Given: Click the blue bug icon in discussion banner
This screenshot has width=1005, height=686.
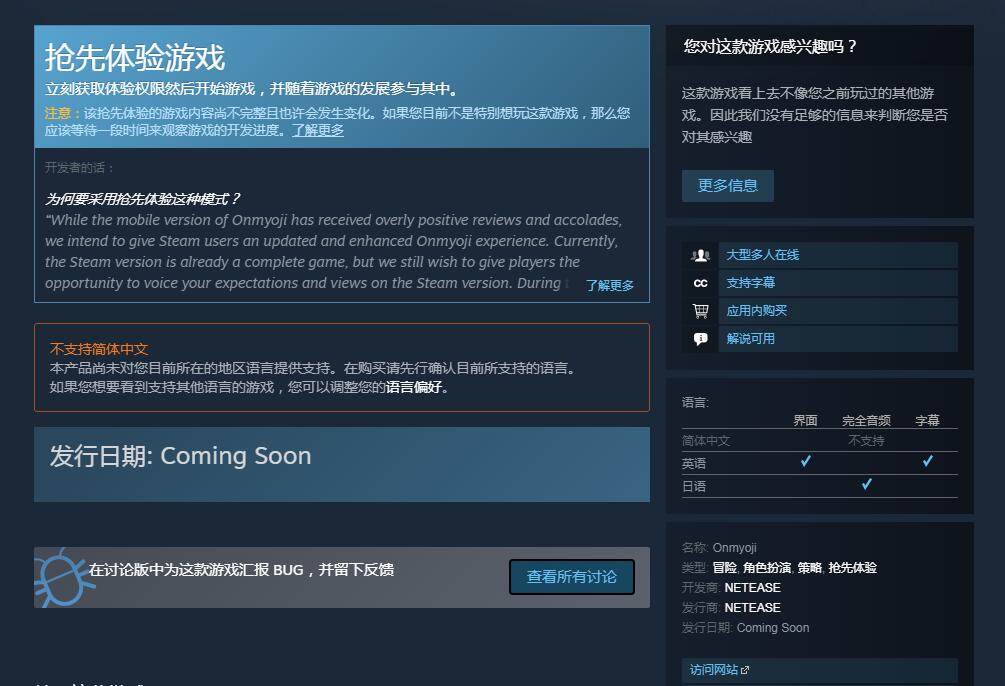Looking at the screenshot, I should [x=62, y=577].
